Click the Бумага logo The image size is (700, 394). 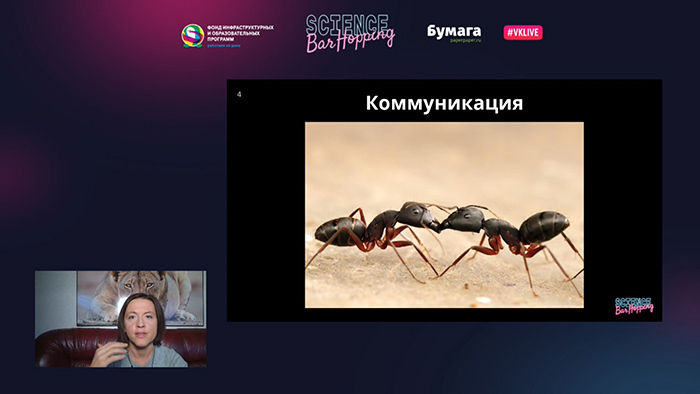click(454, 31)
